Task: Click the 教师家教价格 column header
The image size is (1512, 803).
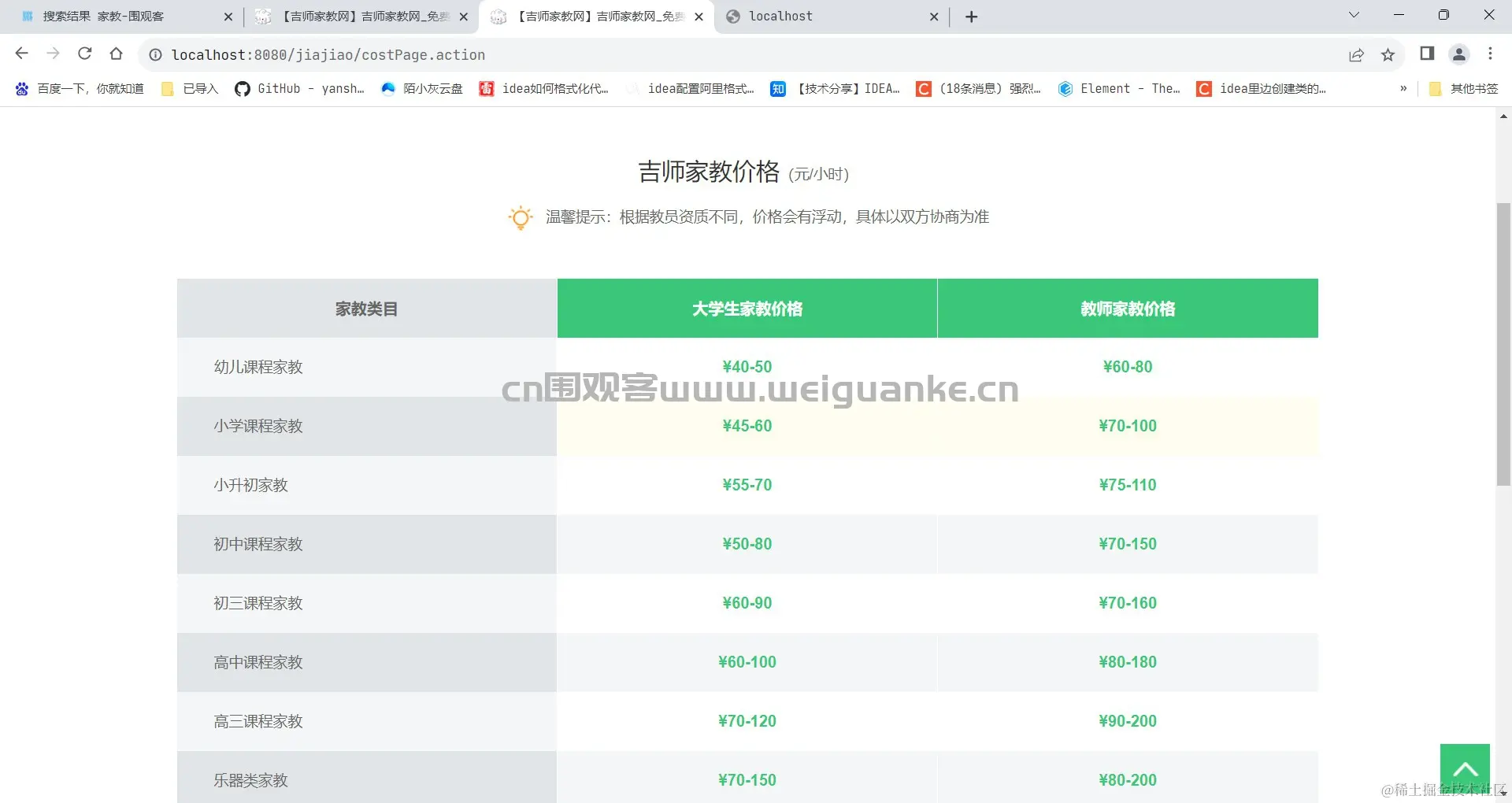Action: tap(1128, 309)
